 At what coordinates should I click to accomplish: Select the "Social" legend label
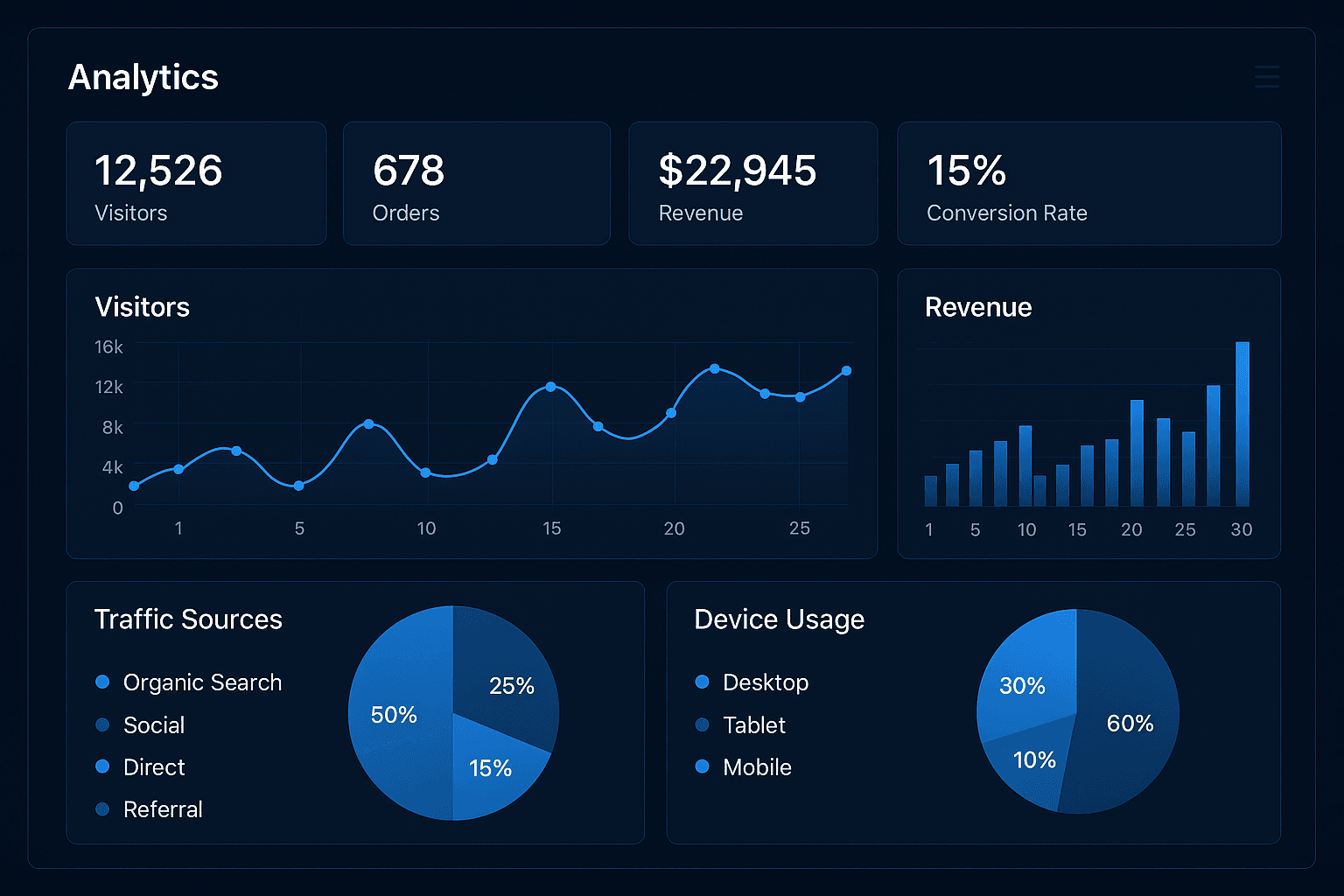154,725
